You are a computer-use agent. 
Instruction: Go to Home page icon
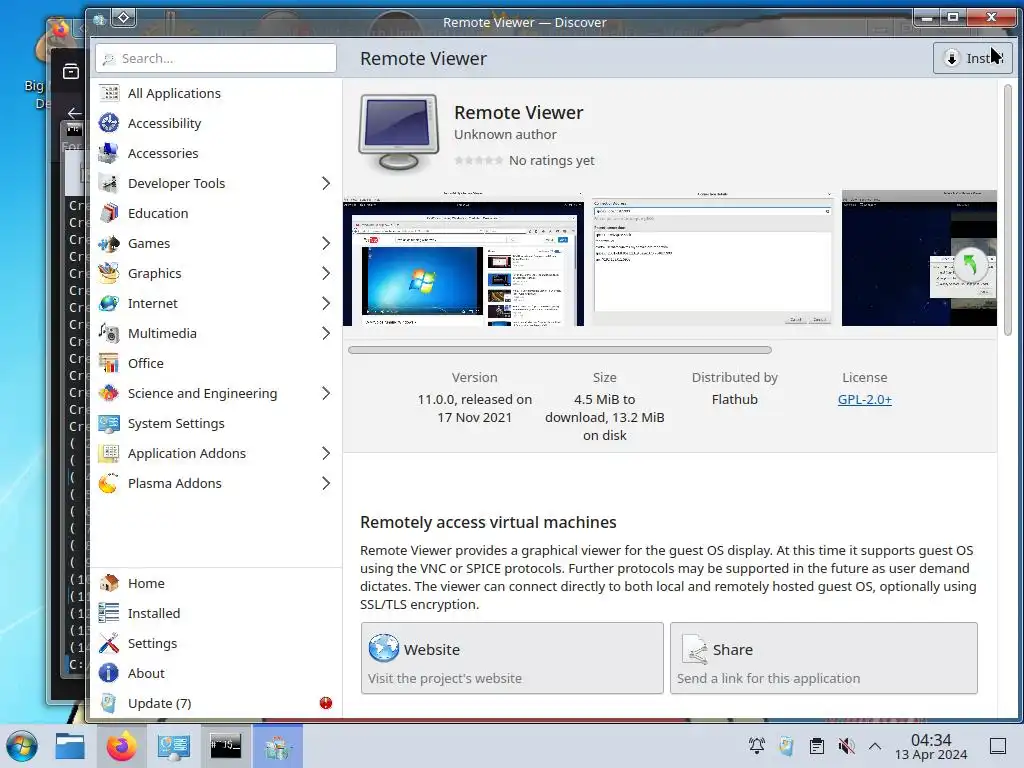pos(109,583)
